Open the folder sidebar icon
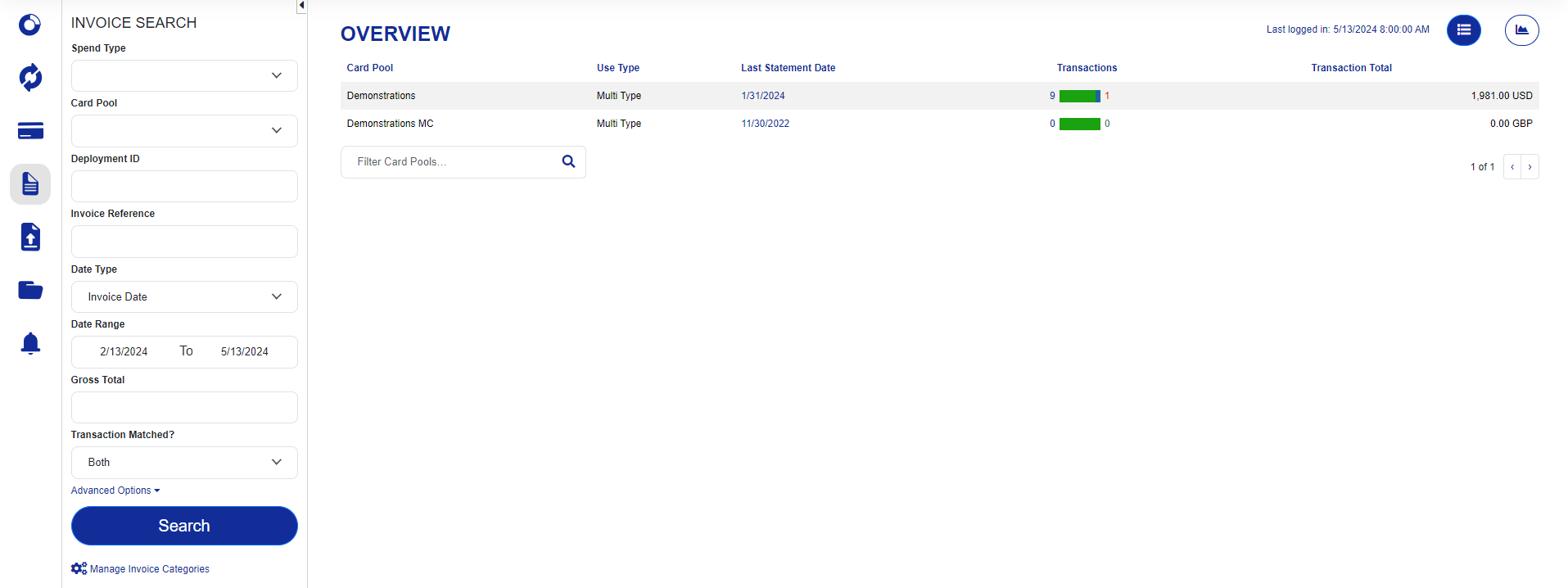Viewport: 1568px width, 588px height. point(30,290)
